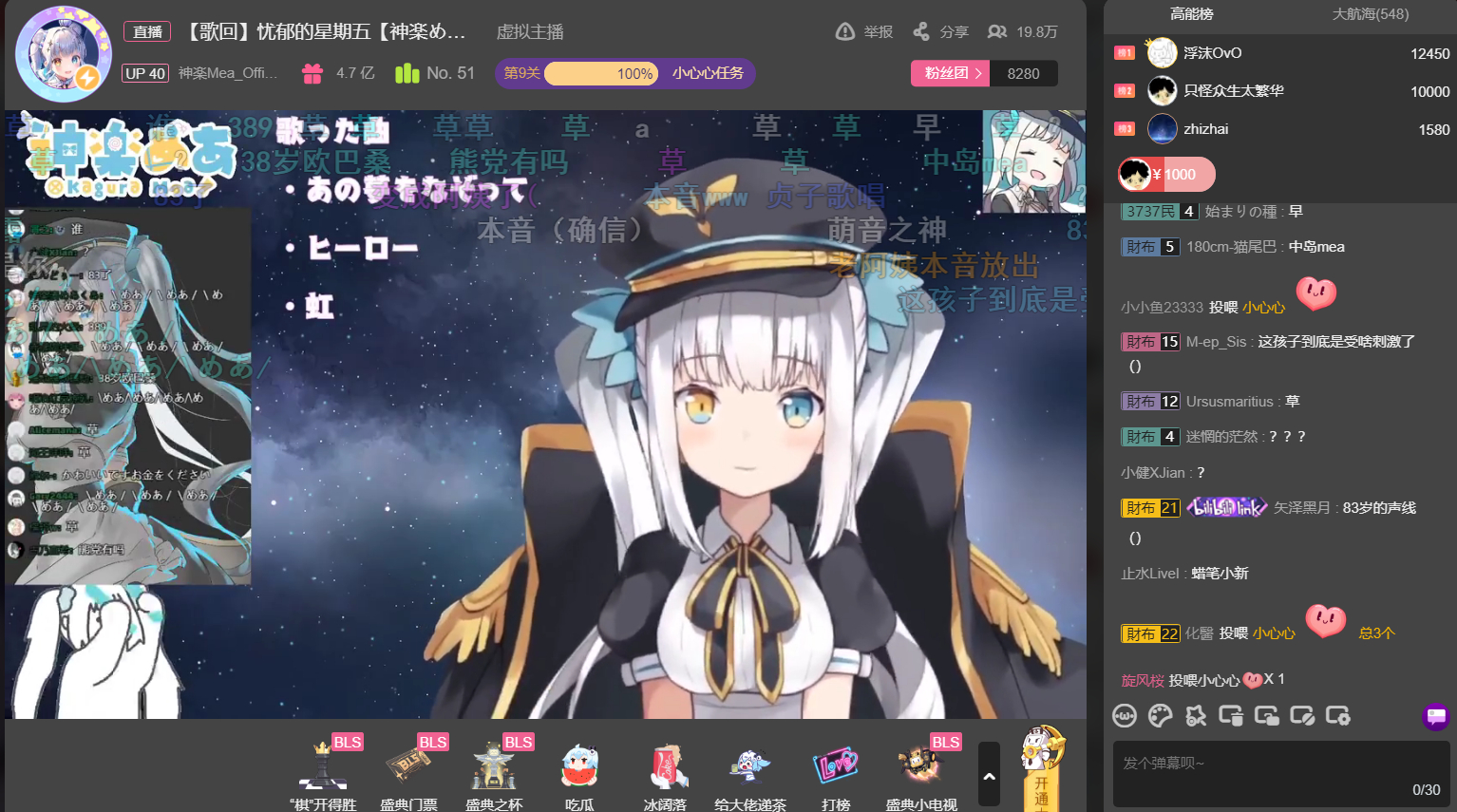Click the 分享 share icon
Viewport: 1457px width, 812px height.
click(921, 31)
